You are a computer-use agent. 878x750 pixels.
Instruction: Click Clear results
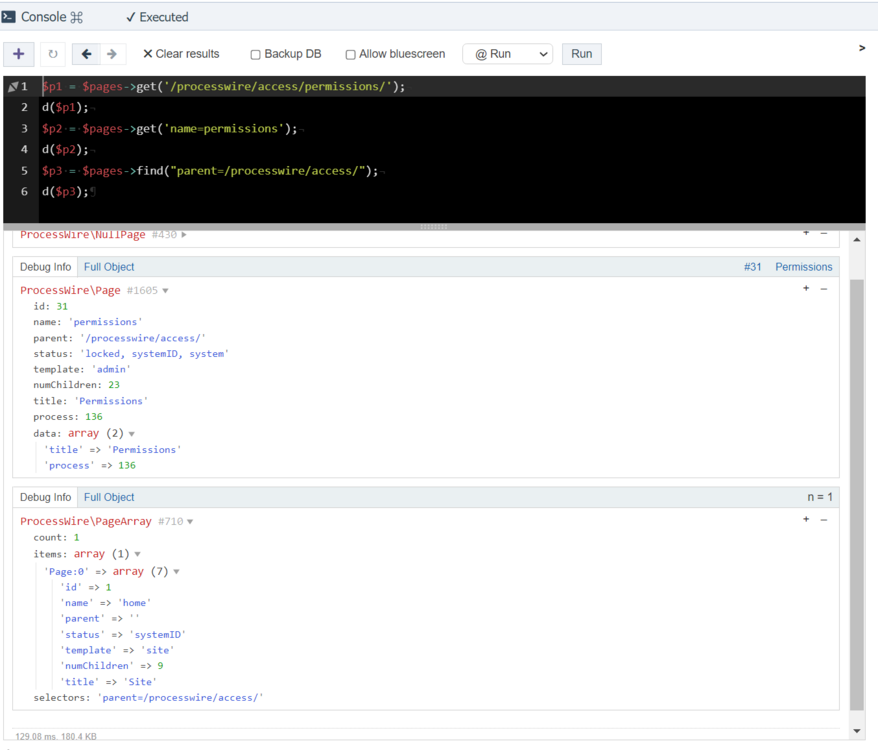click(181, 54)
